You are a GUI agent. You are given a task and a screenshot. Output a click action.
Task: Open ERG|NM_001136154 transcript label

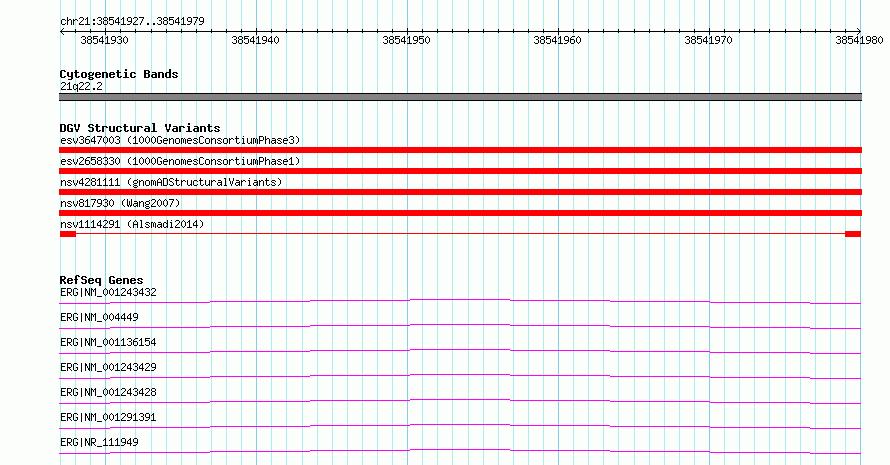[108, 342]
